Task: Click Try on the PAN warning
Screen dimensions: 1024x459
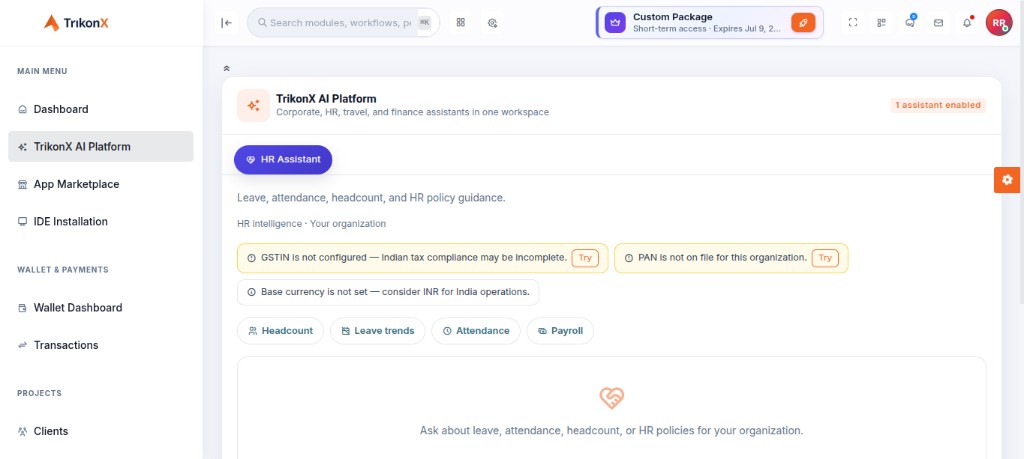Action: point(825,258)
